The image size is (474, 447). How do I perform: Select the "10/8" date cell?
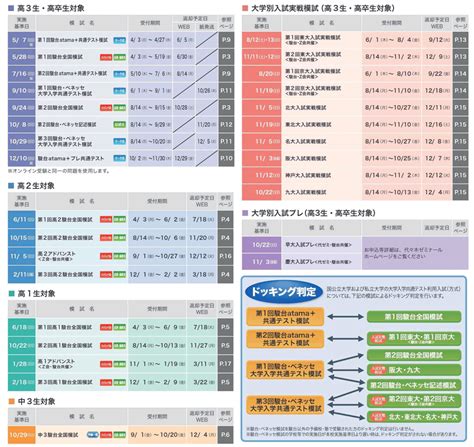21,124
